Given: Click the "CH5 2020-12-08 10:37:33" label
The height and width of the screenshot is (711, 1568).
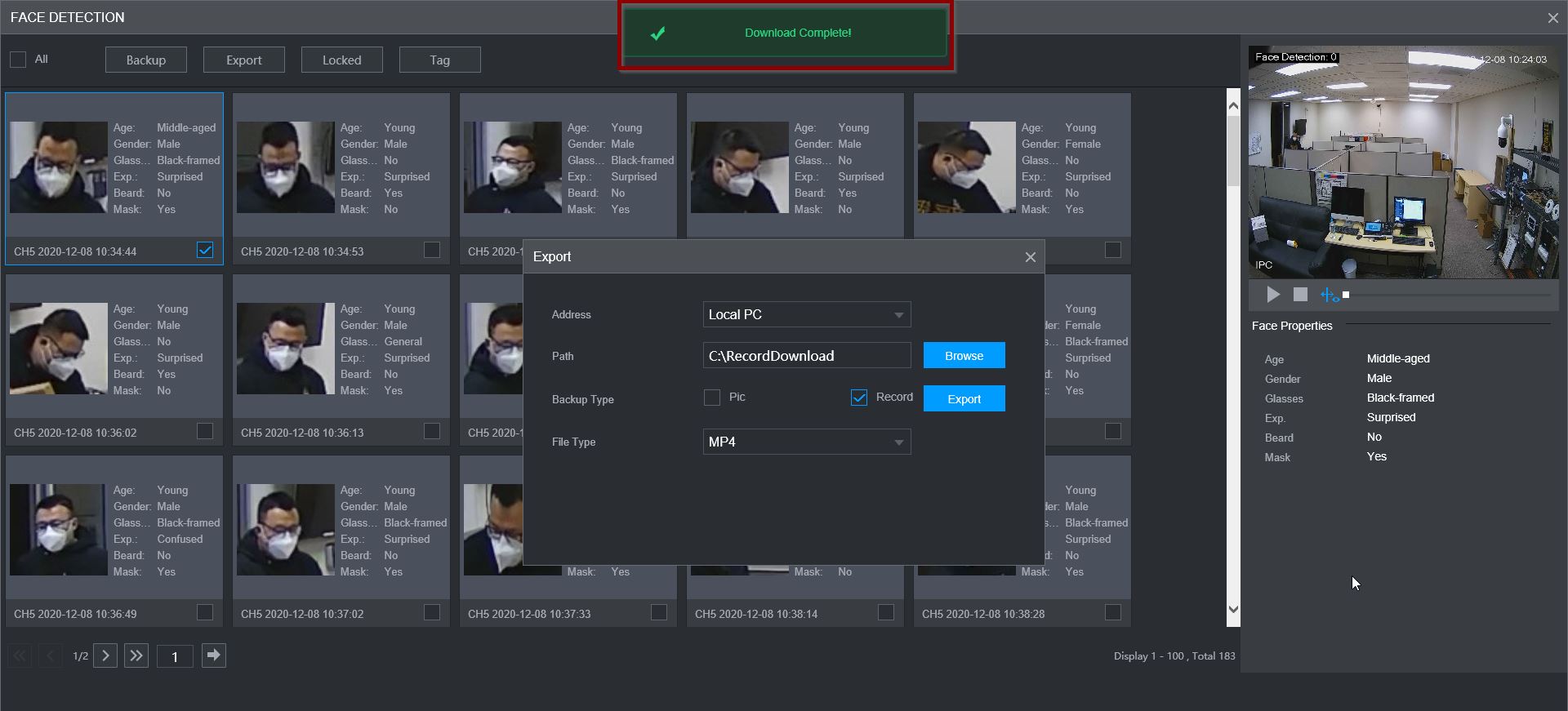Looking at the screenshot, I should click(529, 614).
